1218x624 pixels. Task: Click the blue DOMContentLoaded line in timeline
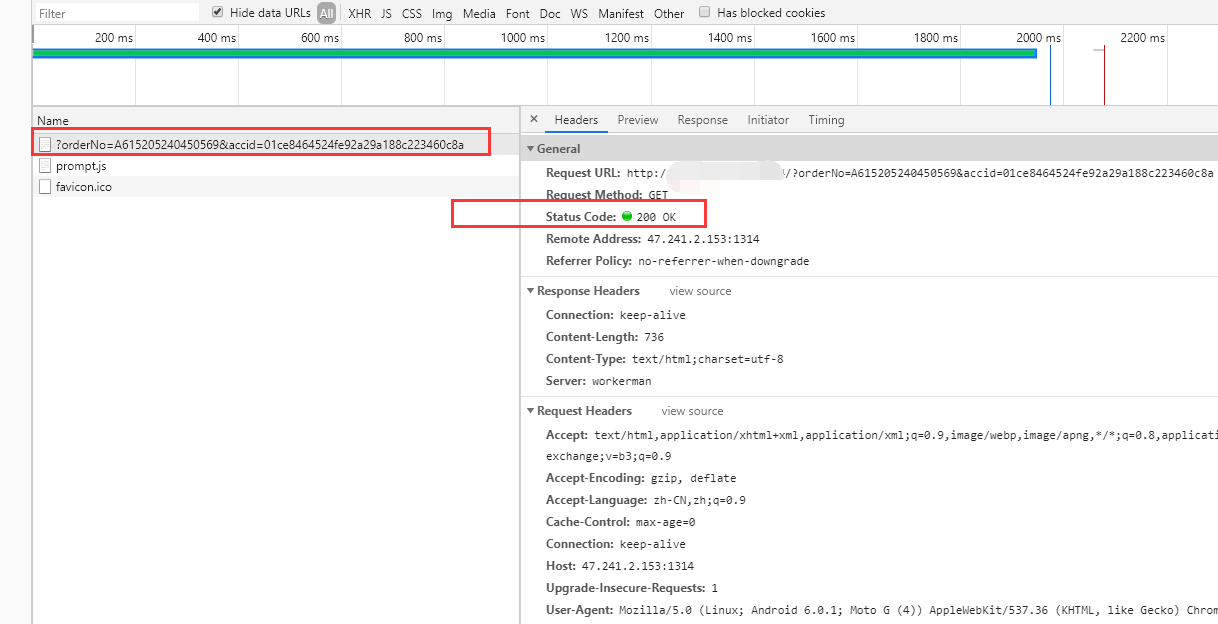click(x=1050, y=74)
